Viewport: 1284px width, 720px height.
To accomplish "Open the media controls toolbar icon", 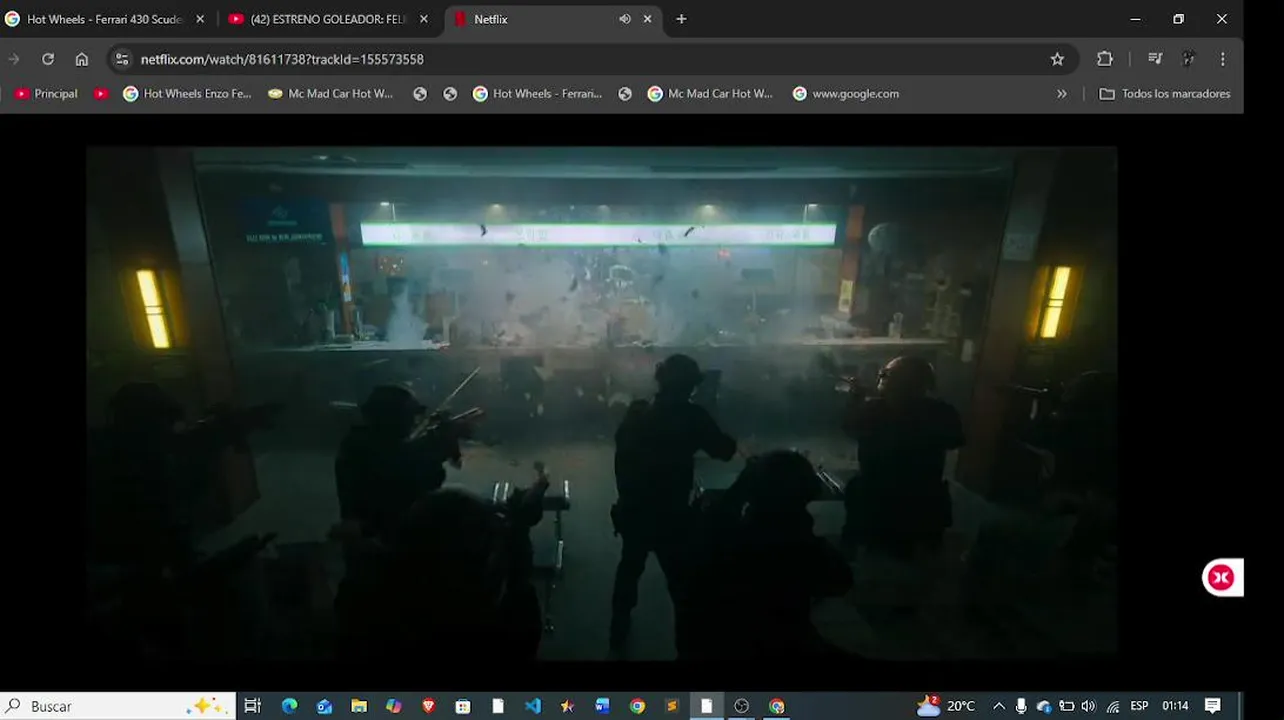I will [1155, 59].
